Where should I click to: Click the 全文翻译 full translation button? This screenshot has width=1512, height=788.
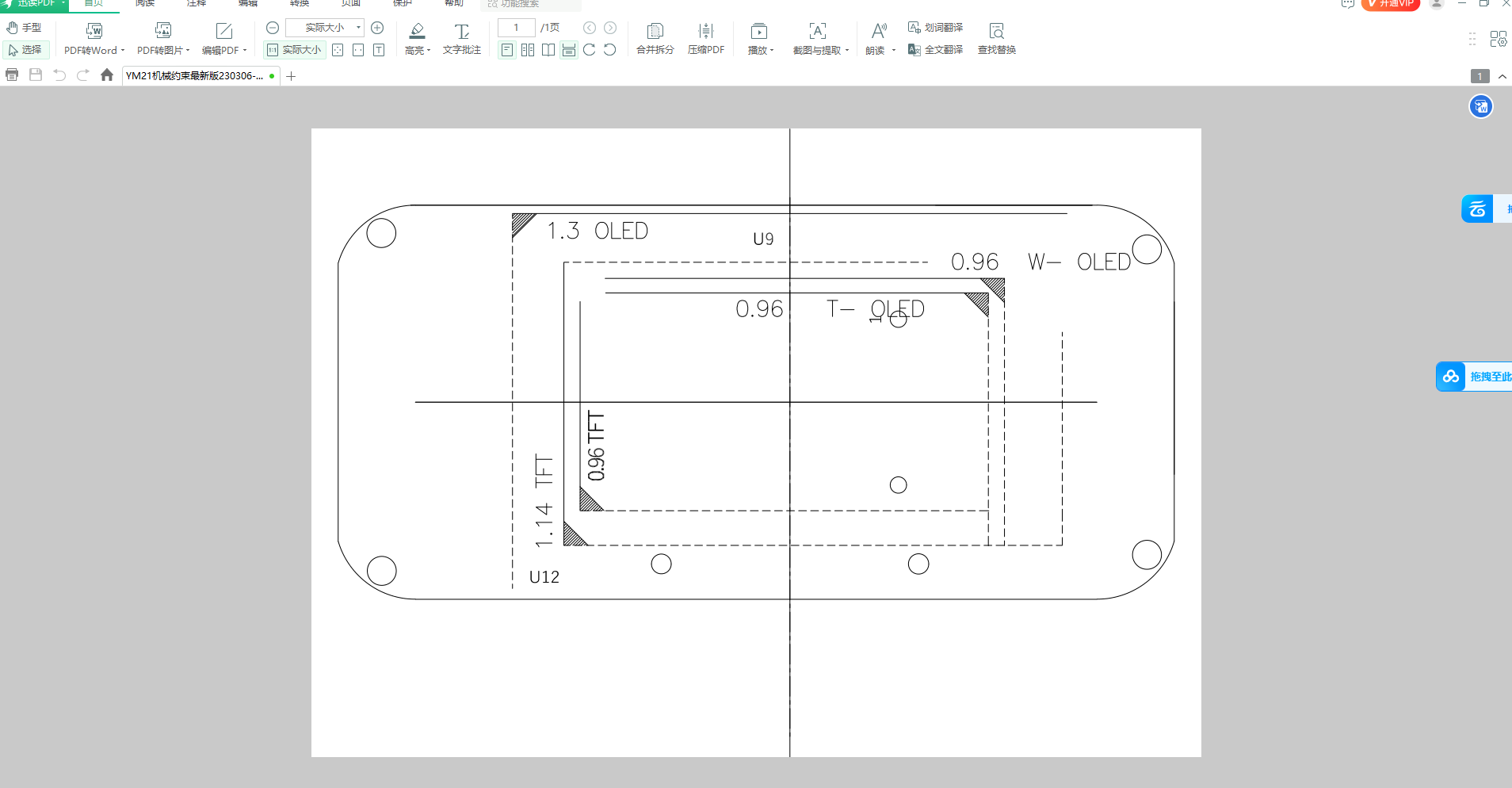point(936,50)
